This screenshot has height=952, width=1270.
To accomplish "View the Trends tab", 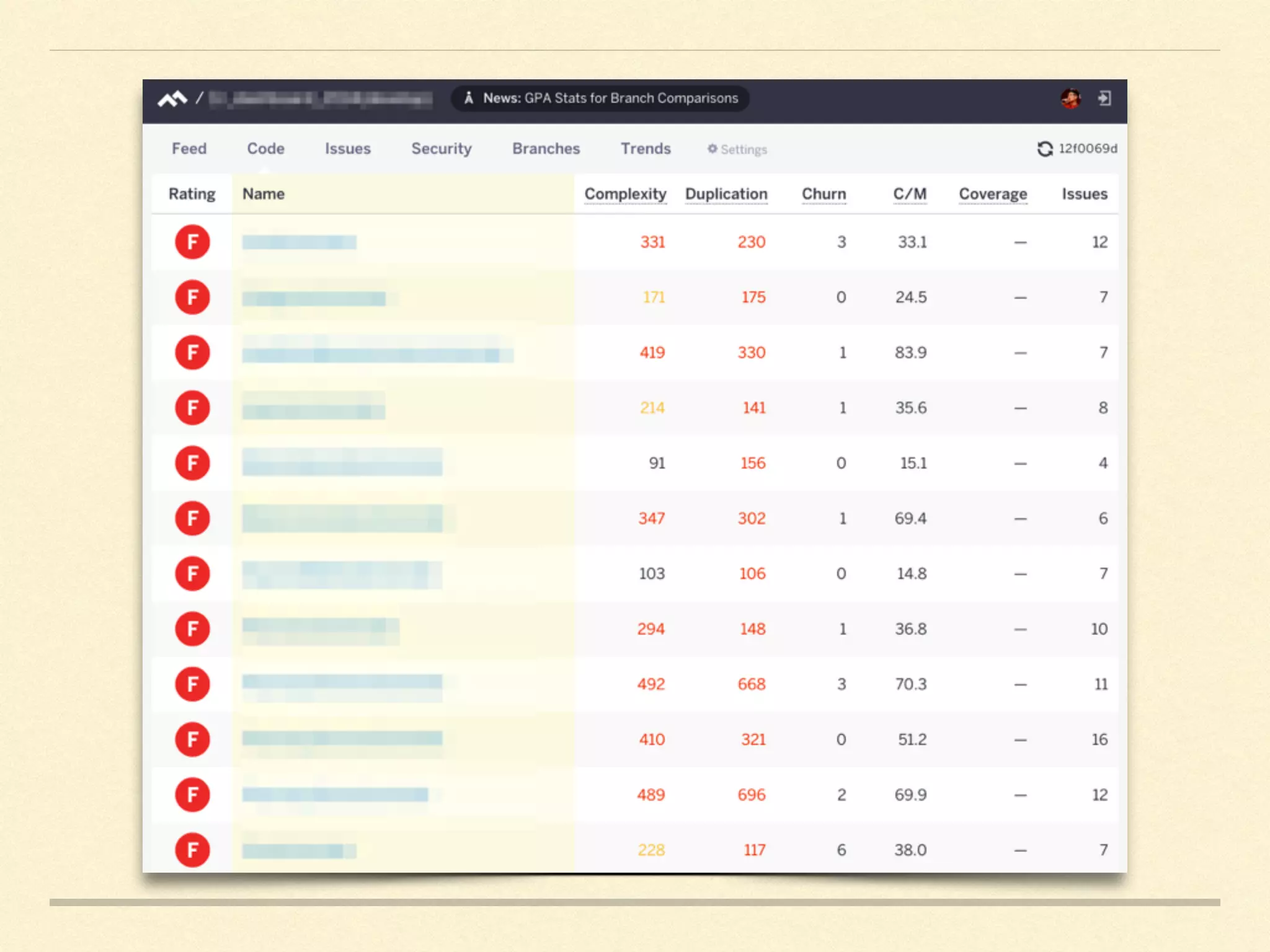I will coord(646,149).
